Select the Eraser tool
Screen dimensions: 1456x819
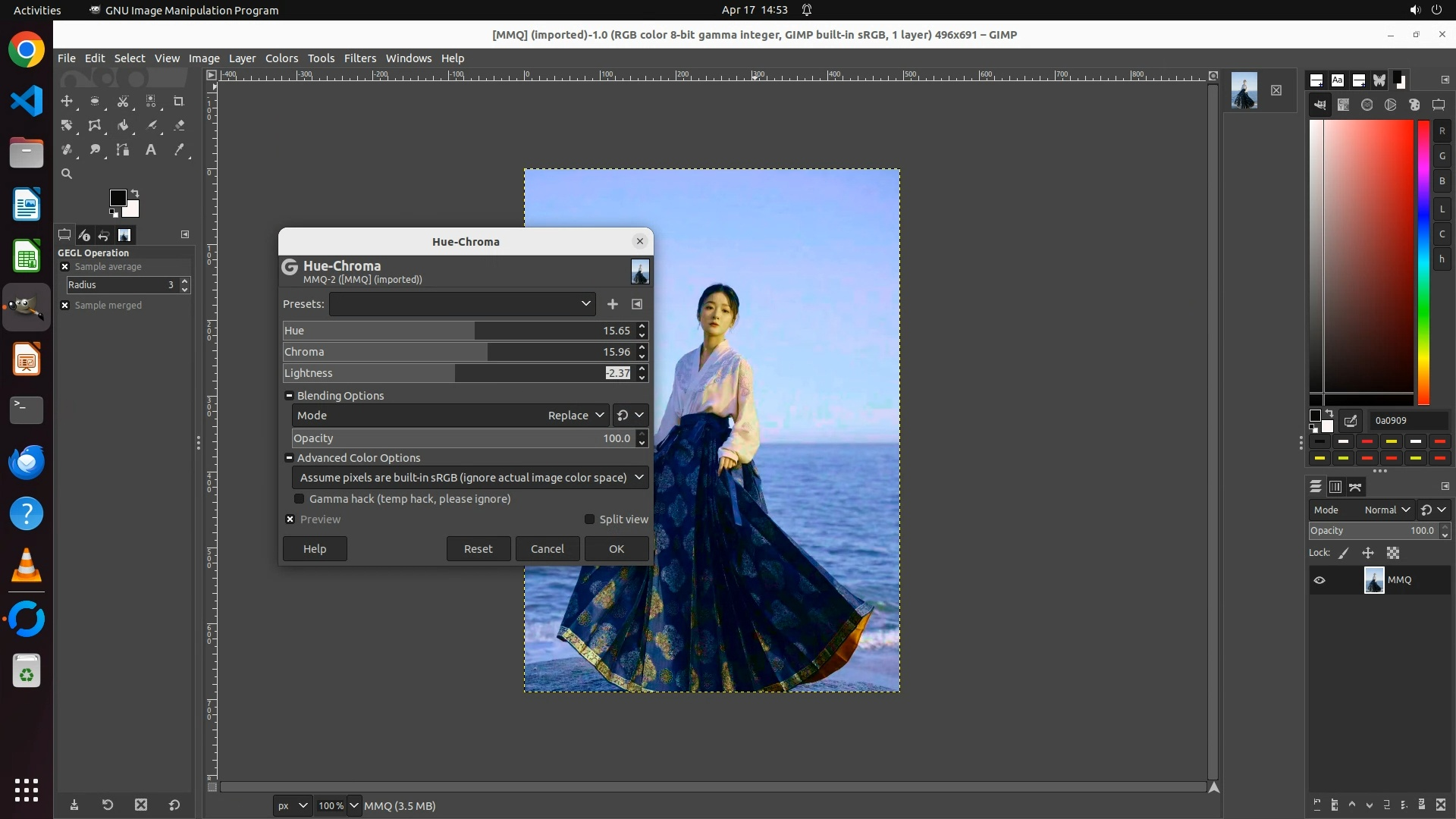pos(179,125)
